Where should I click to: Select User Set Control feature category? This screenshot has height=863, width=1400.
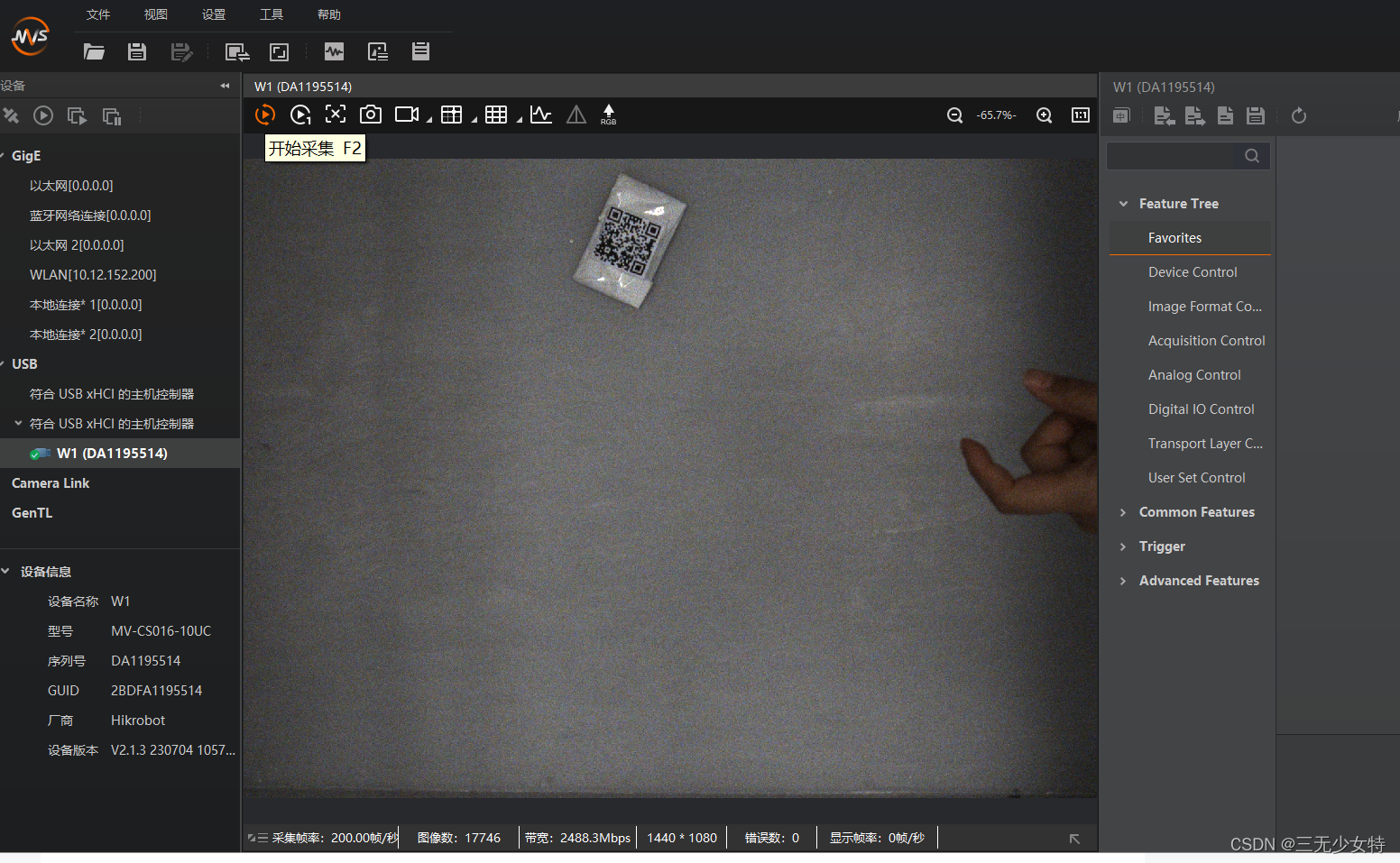click(x=1196, y=478)
